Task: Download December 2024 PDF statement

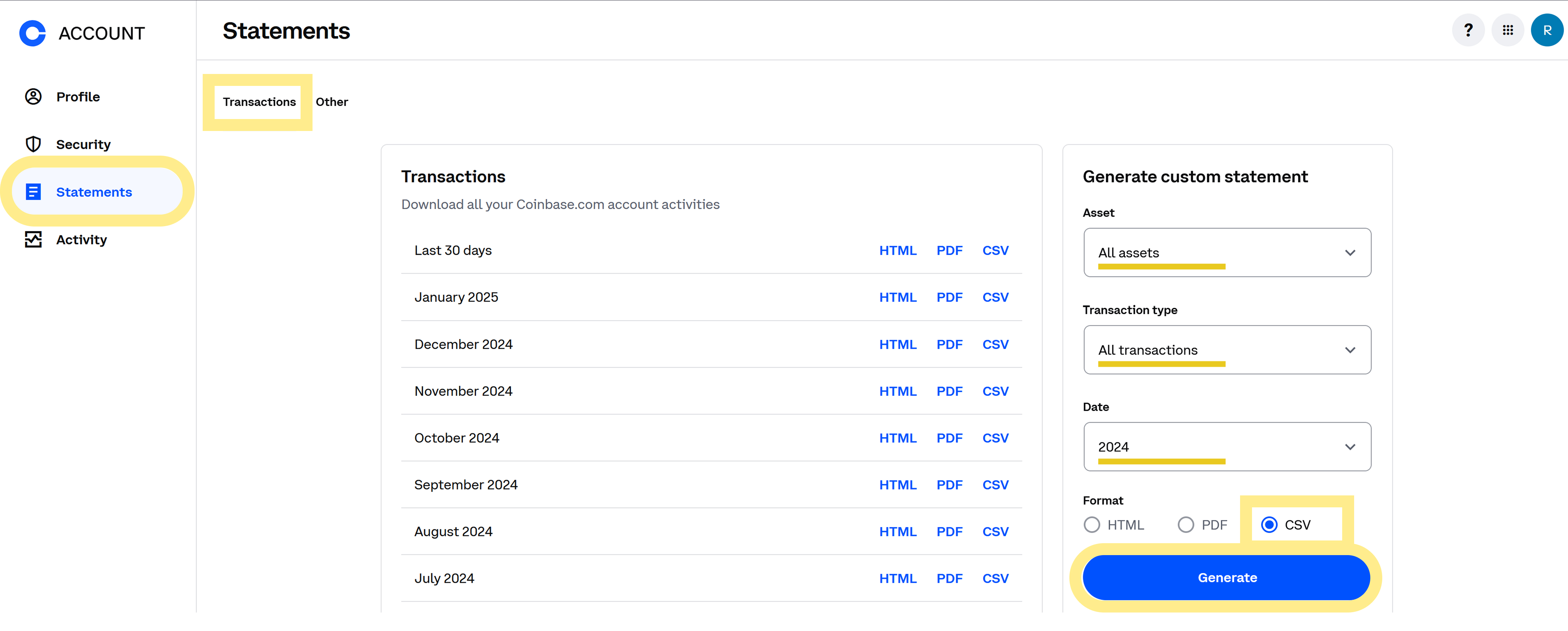Action: click(949, 344)
